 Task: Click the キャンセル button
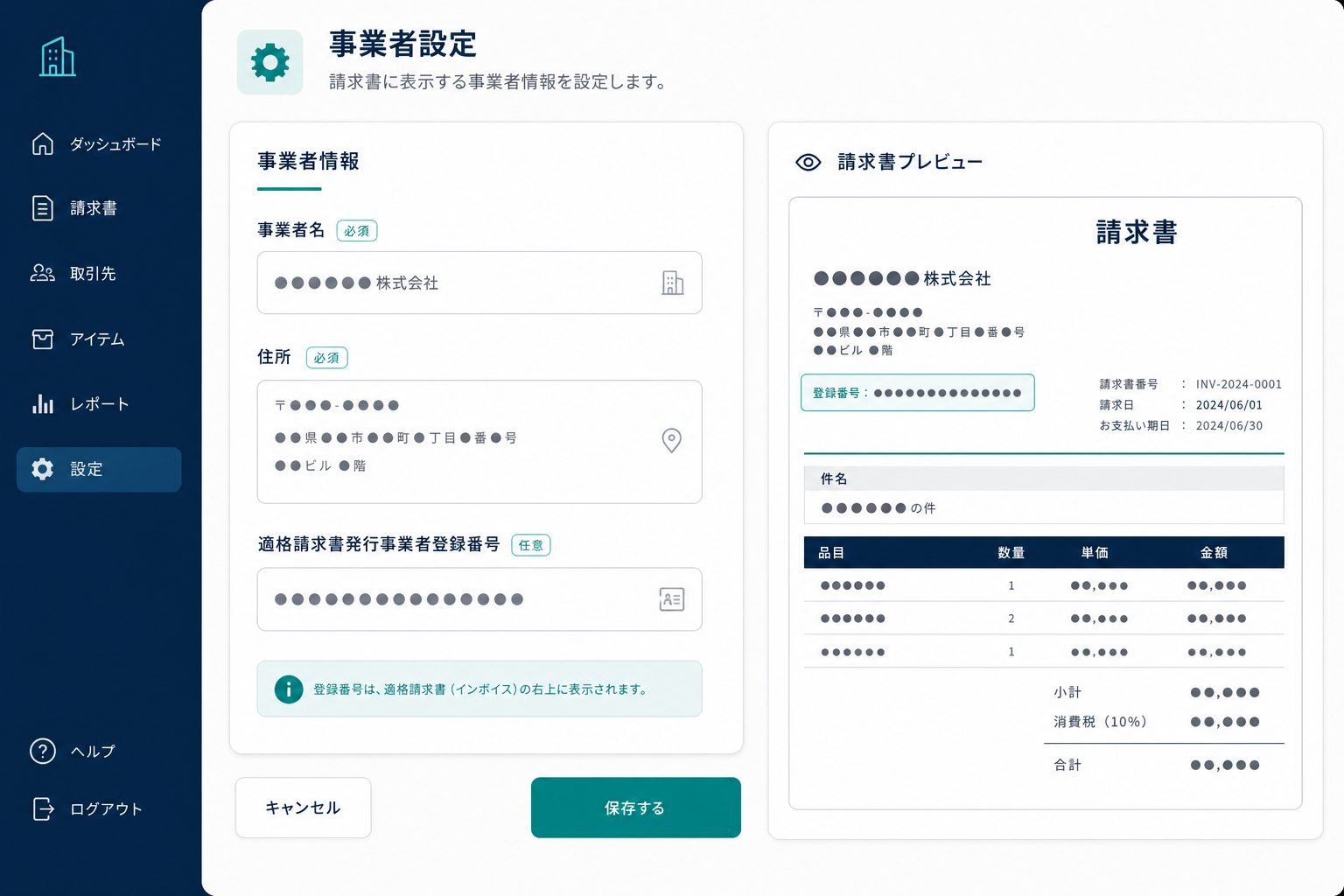tap(303, 808)
